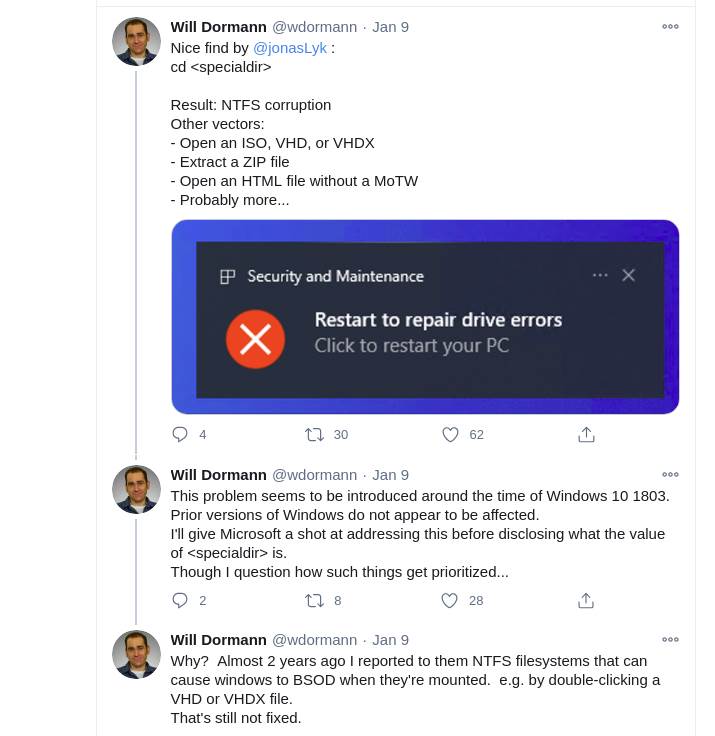The height and width of the screenshot is (736, 715).
Task: Open more options on first tweet
Action: pyautogui.click(x=670, y=27)
